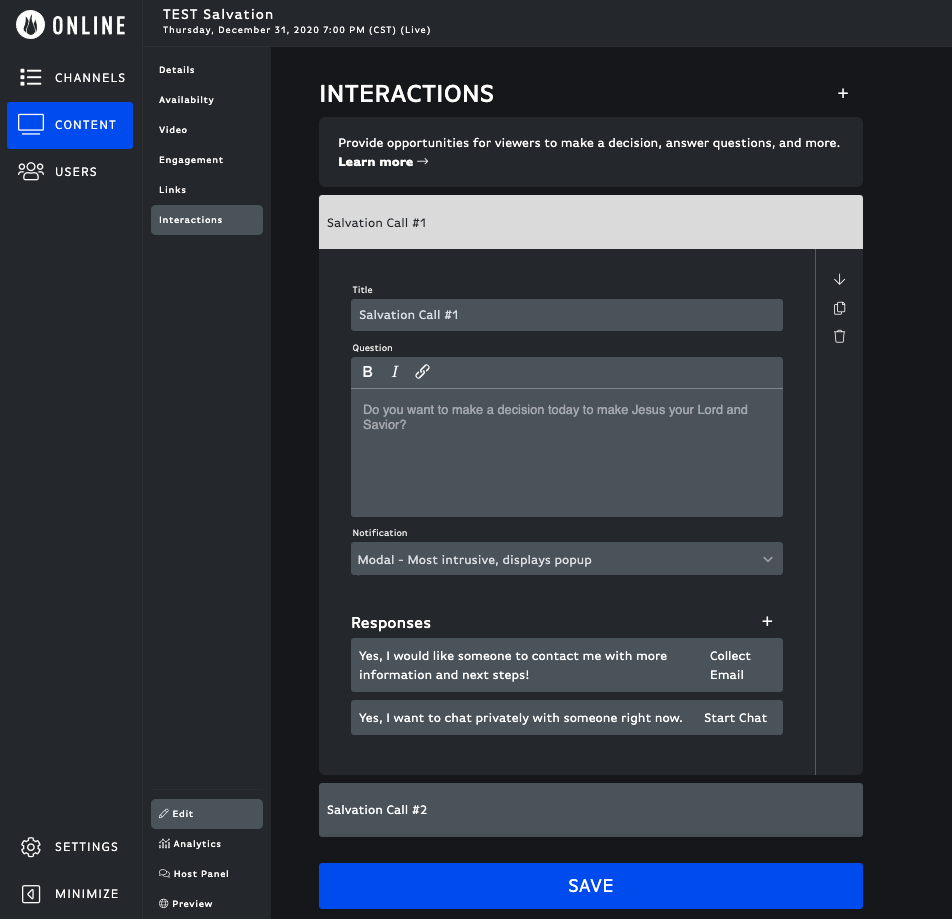Click the TEST Salvation title text

click(x=218, y=15)
